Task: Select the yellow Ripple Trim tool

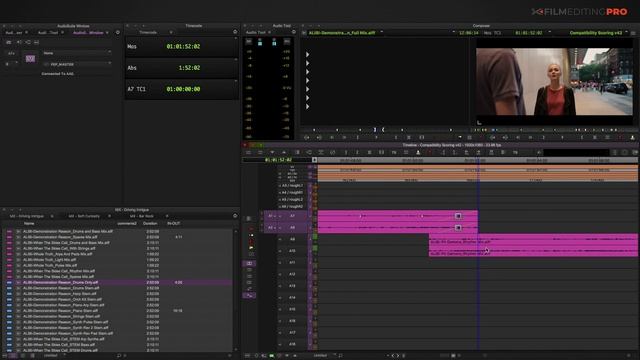Action: tap(251, 247)
